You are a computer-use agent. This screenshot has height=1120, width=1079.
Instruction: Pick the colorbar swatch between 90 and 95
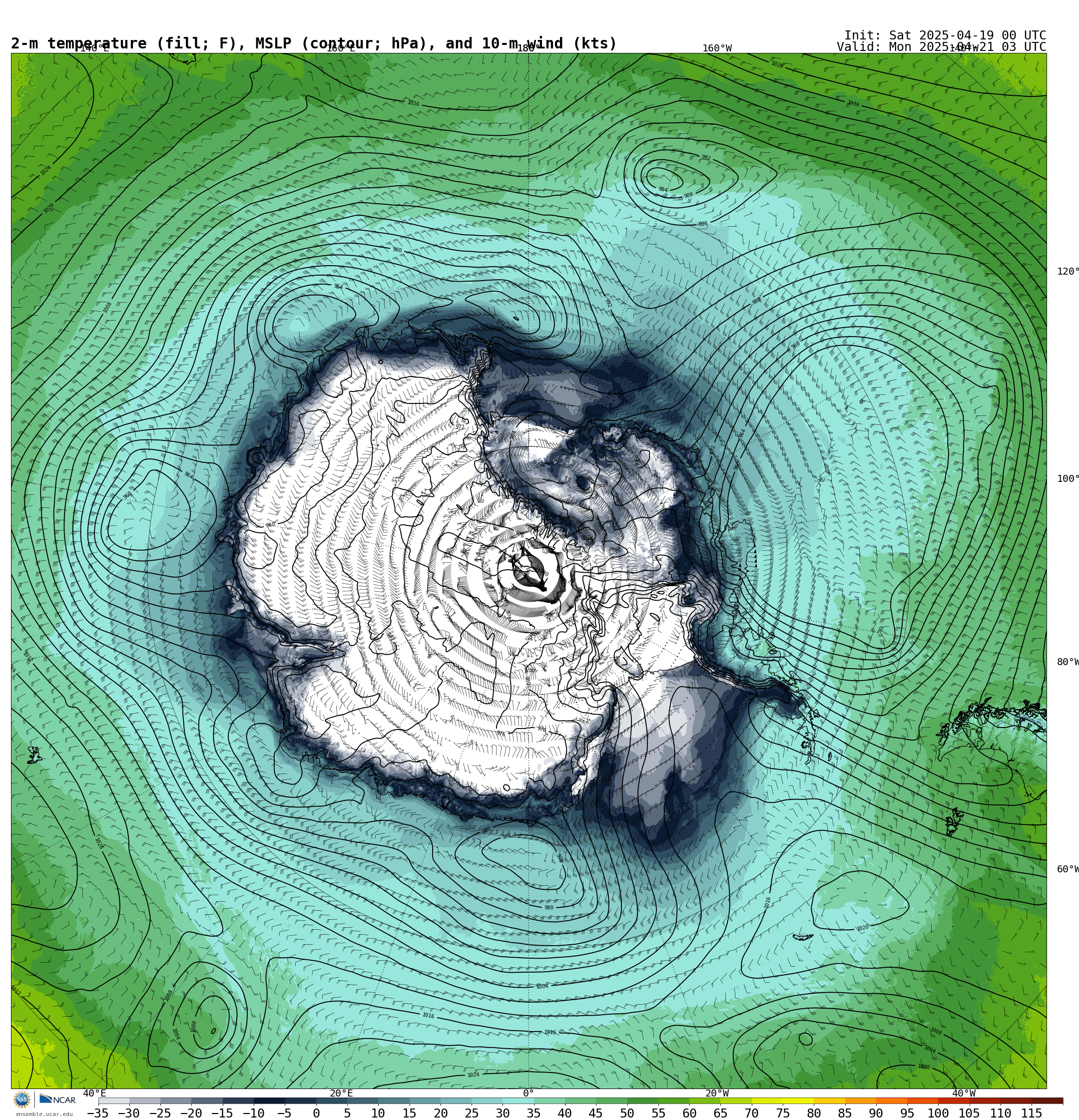[892, 1101]
